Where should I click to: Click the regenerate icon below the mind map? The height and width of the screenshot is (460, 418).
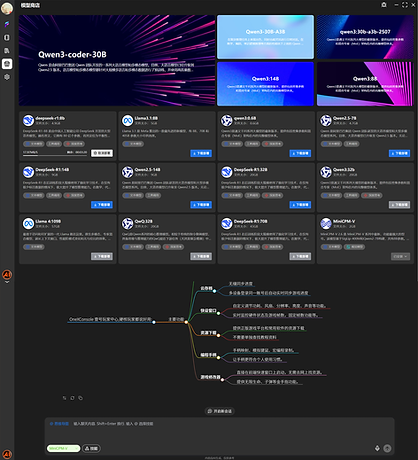click(72, 398)
